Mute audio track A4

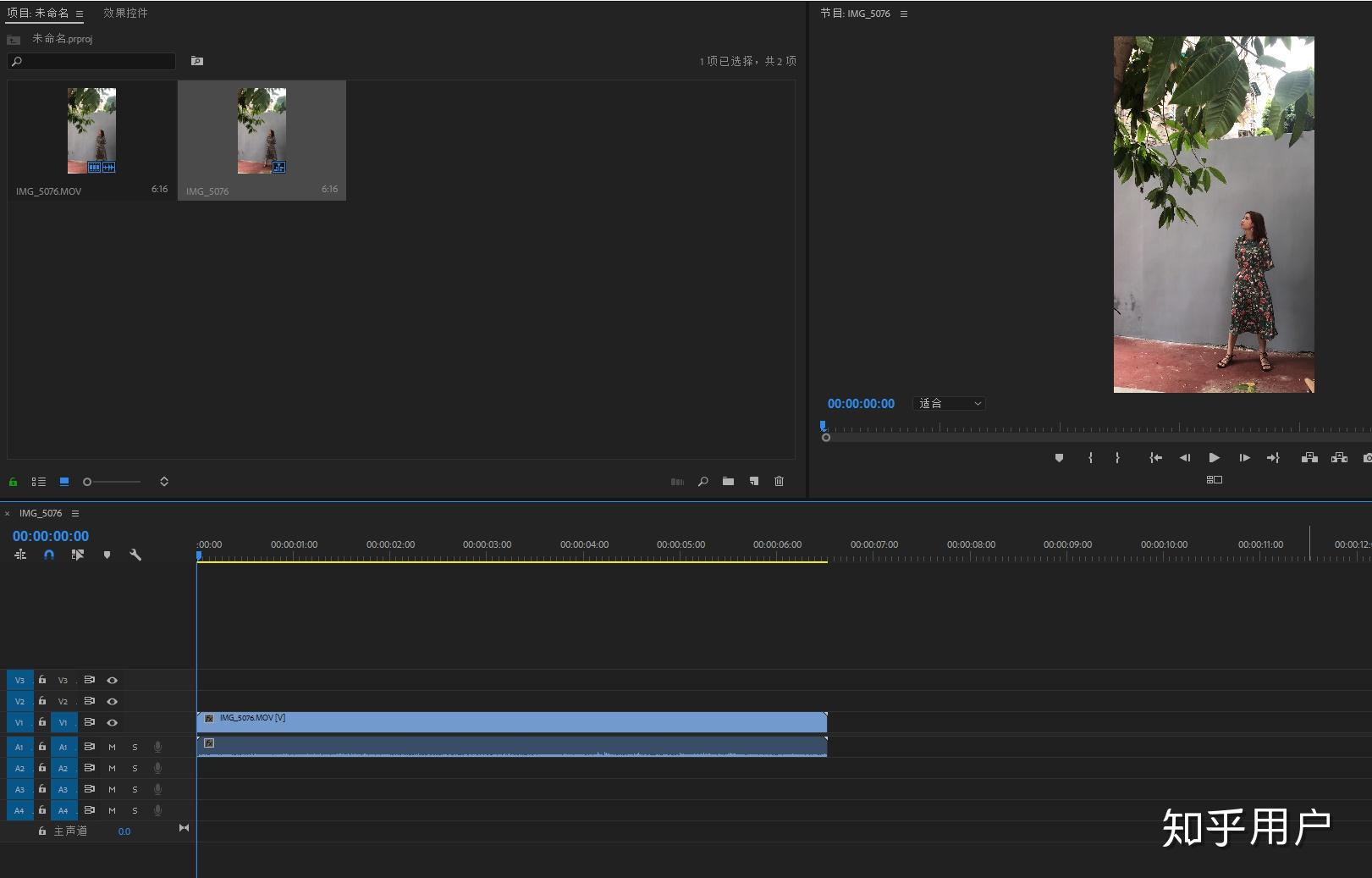click(112, 810)
